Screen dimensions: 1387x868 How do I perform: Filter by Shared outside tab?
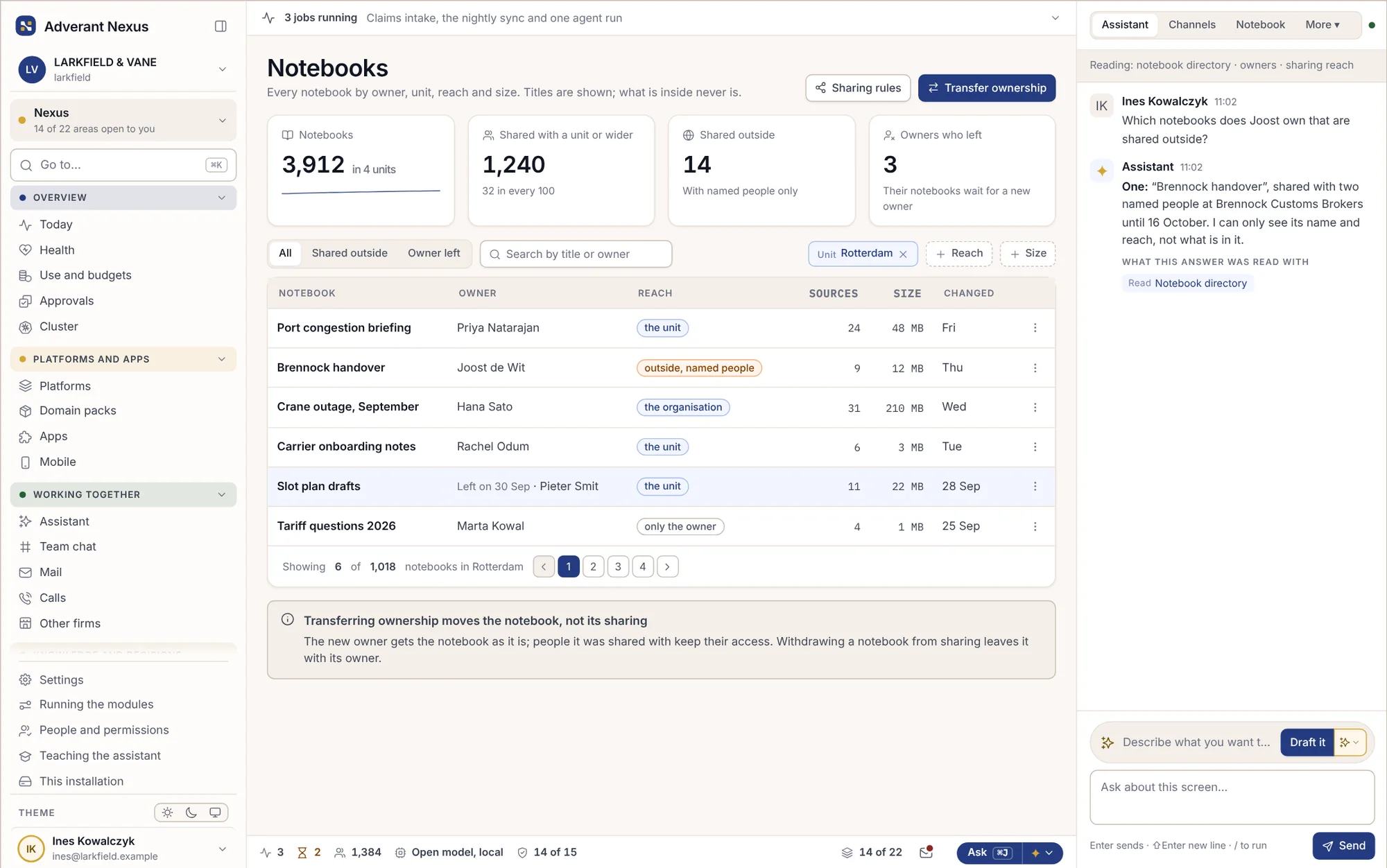pos(350,253)
